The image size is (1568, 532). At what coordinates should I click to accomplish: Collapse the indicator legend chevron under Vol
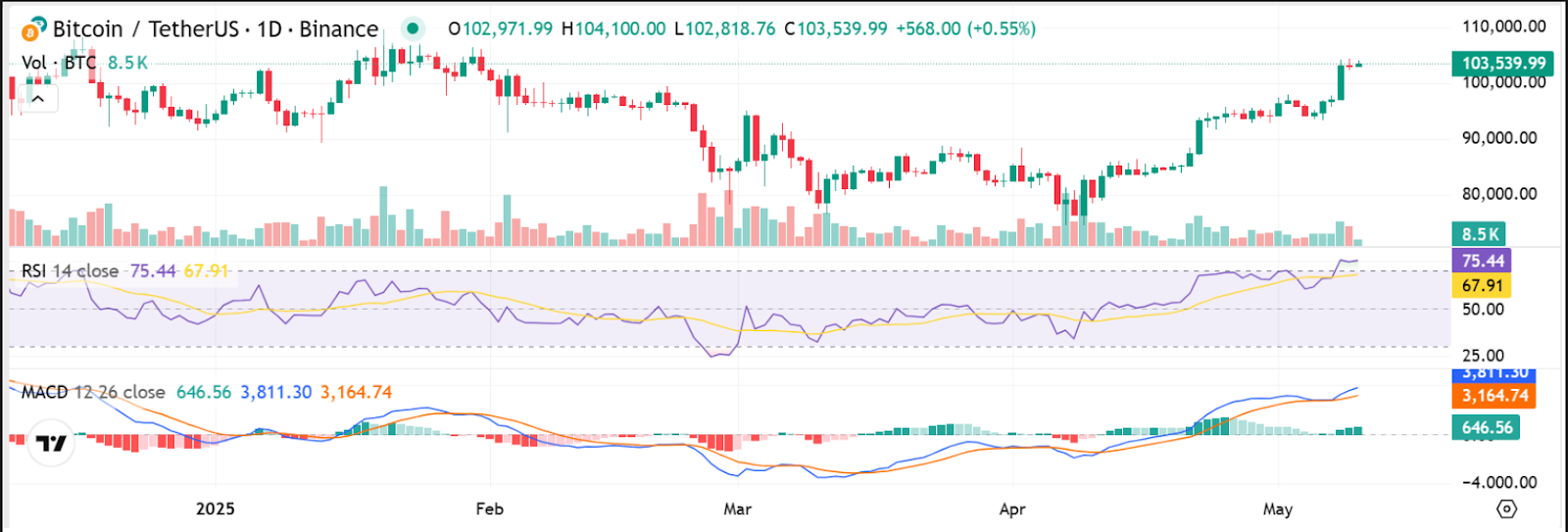click(37, 99)
